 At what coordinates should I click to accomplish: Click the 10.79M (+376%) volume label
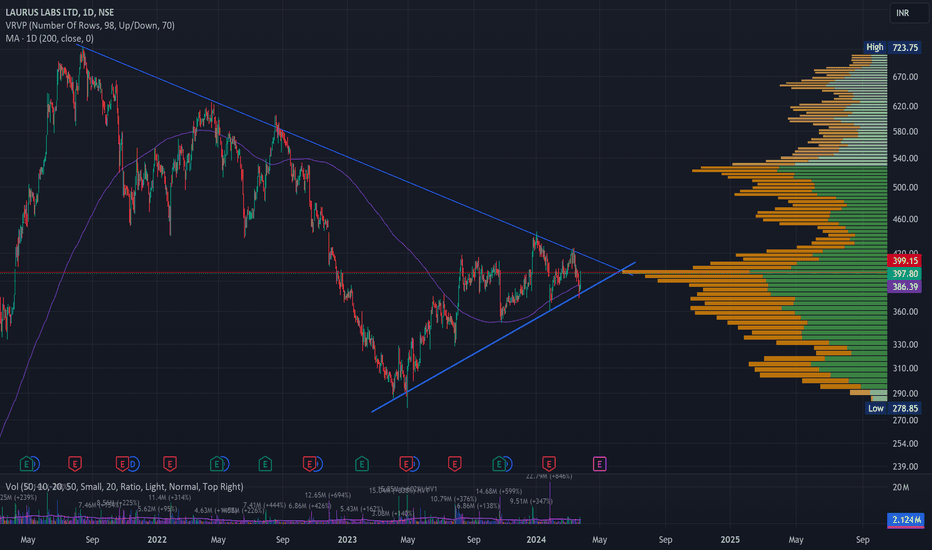click(x=454, y=499)
